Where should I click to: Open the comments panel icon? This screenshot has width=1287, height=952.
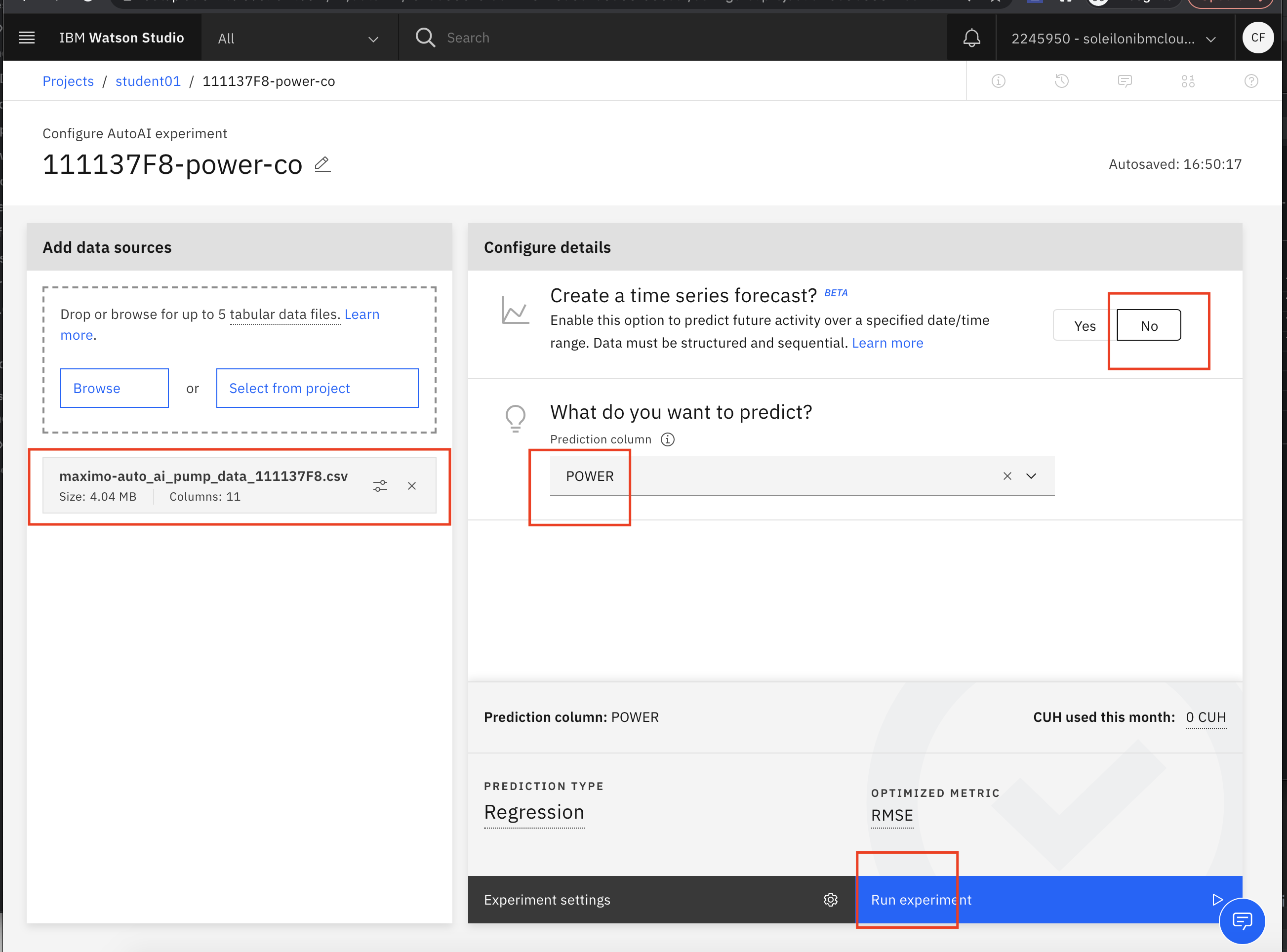(x=1125, y=81)
